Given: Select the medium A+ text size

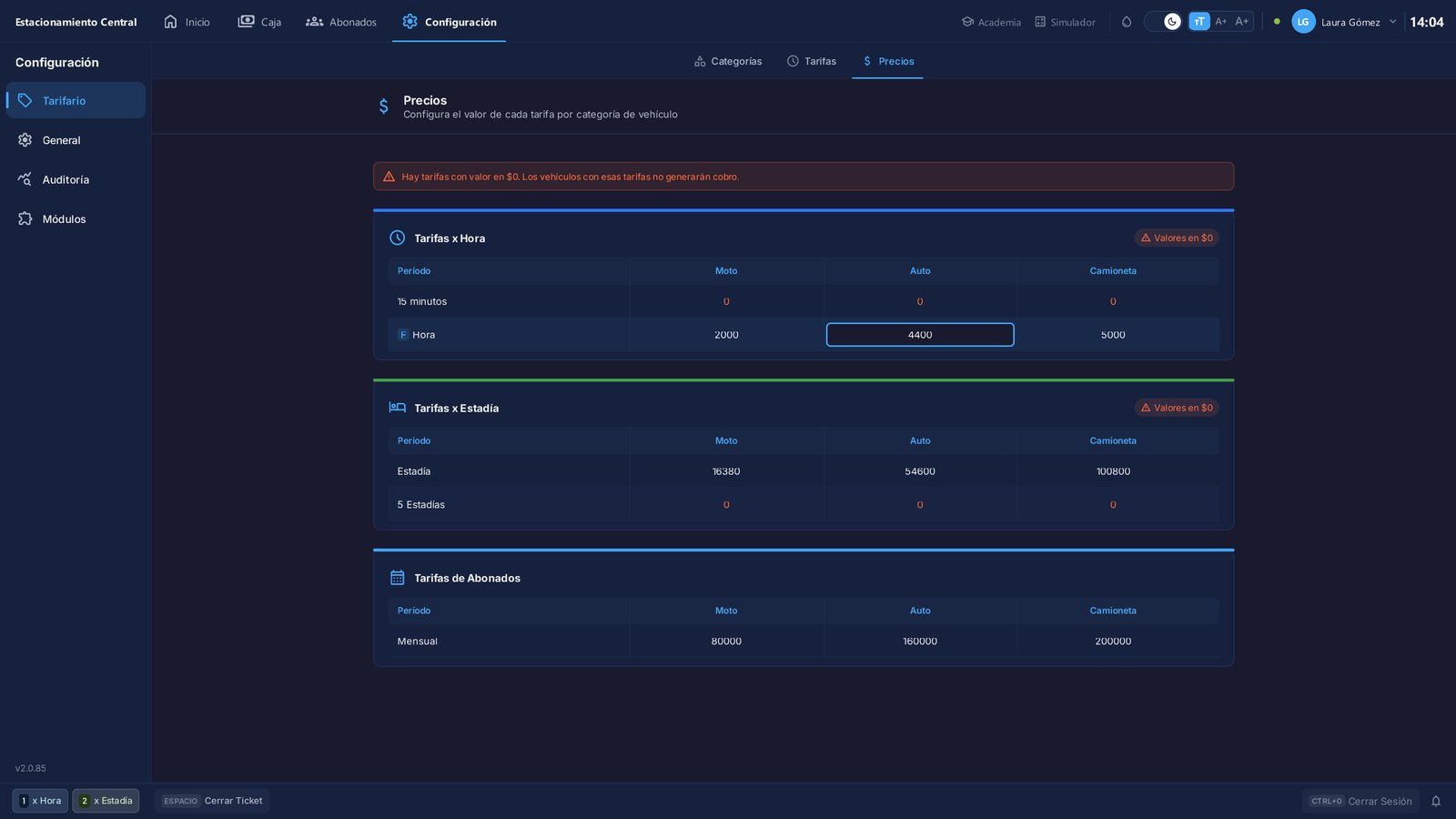Looking at the screenshot, I should click(1221, 22).
